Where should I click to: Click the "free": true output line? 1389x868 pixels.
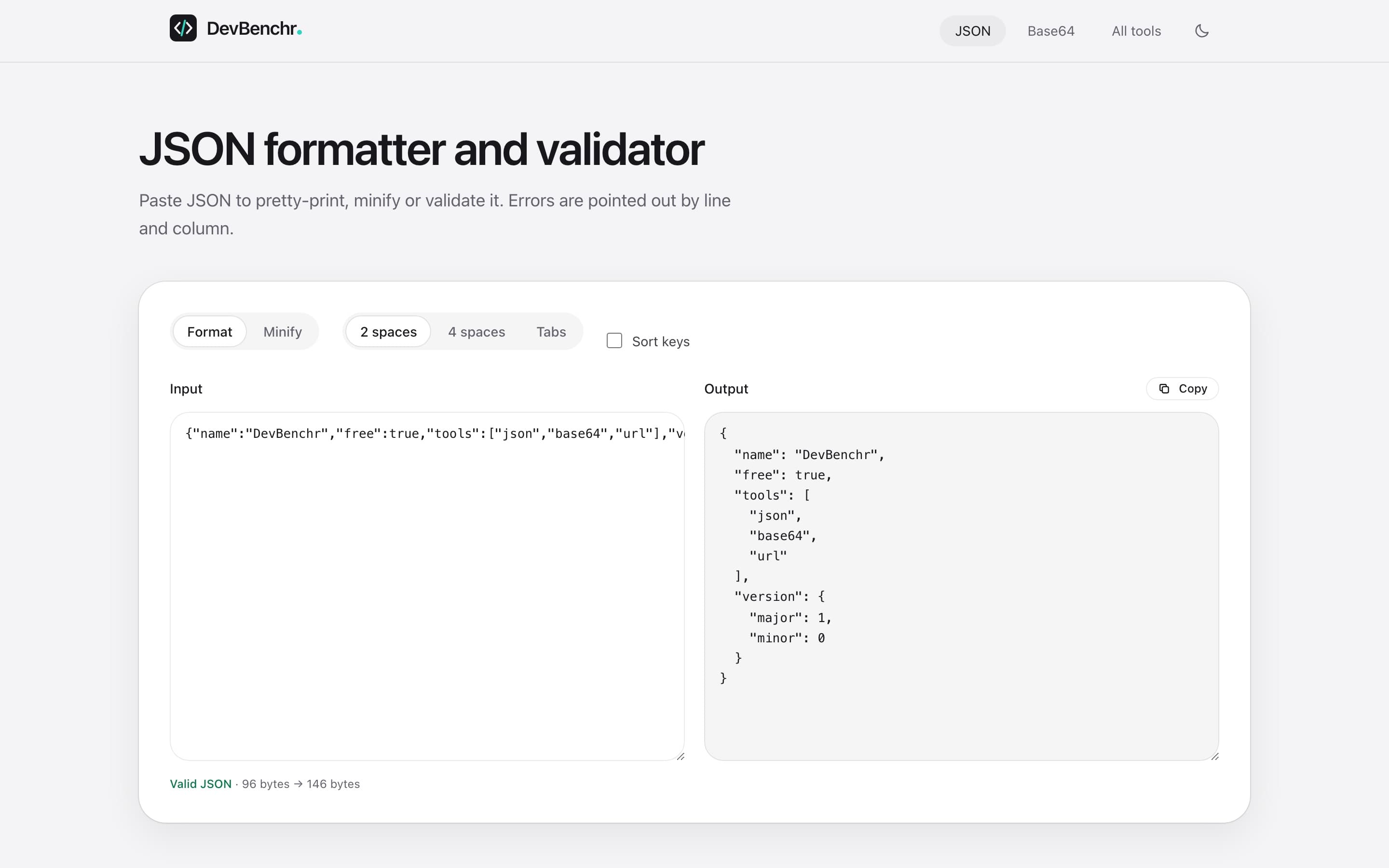[x=783, y=475]
